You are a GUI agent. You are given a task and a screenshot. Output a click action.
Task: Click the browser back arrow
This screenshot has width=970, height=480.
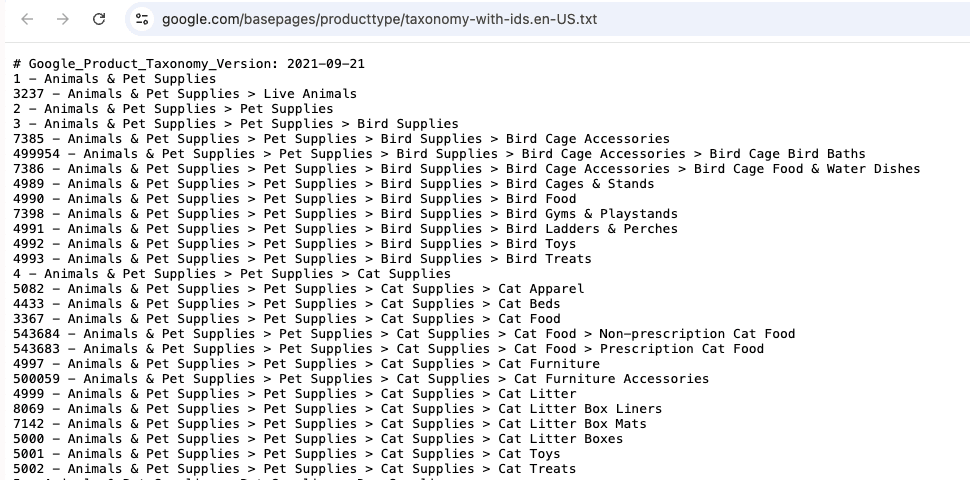pyautogui.click(x=27, y=19)
